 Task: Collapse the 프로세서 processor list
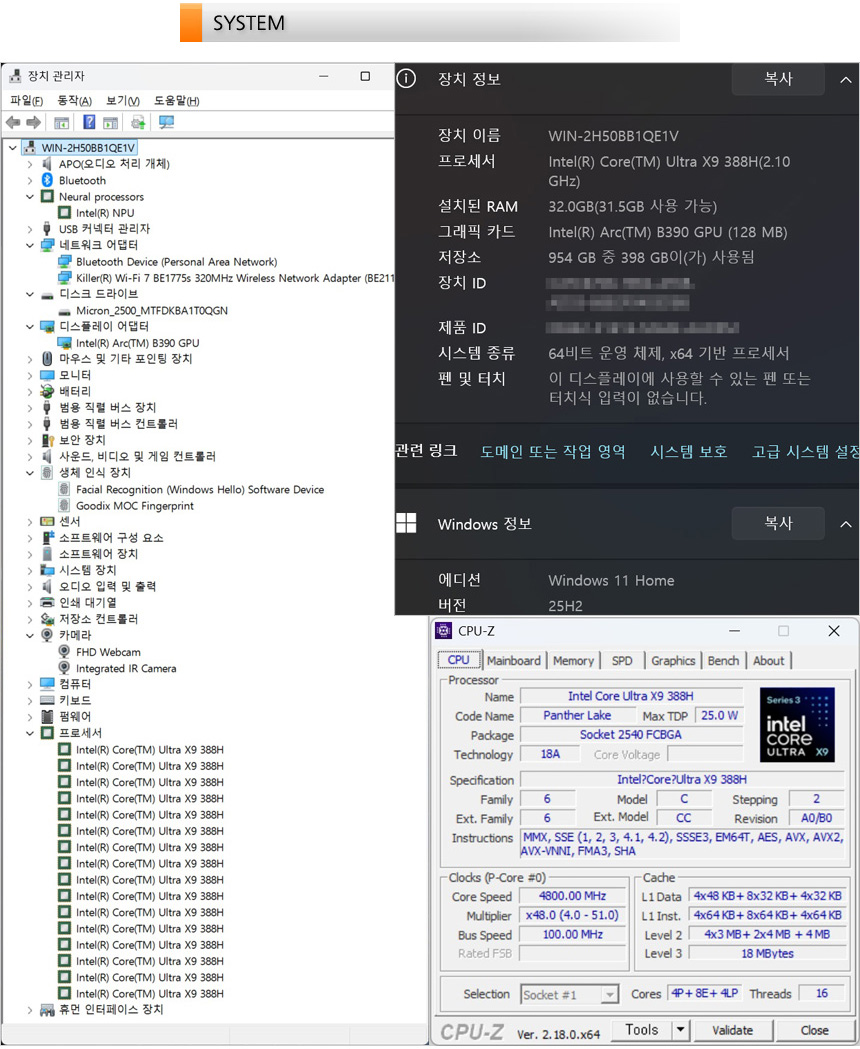[30, 733]
